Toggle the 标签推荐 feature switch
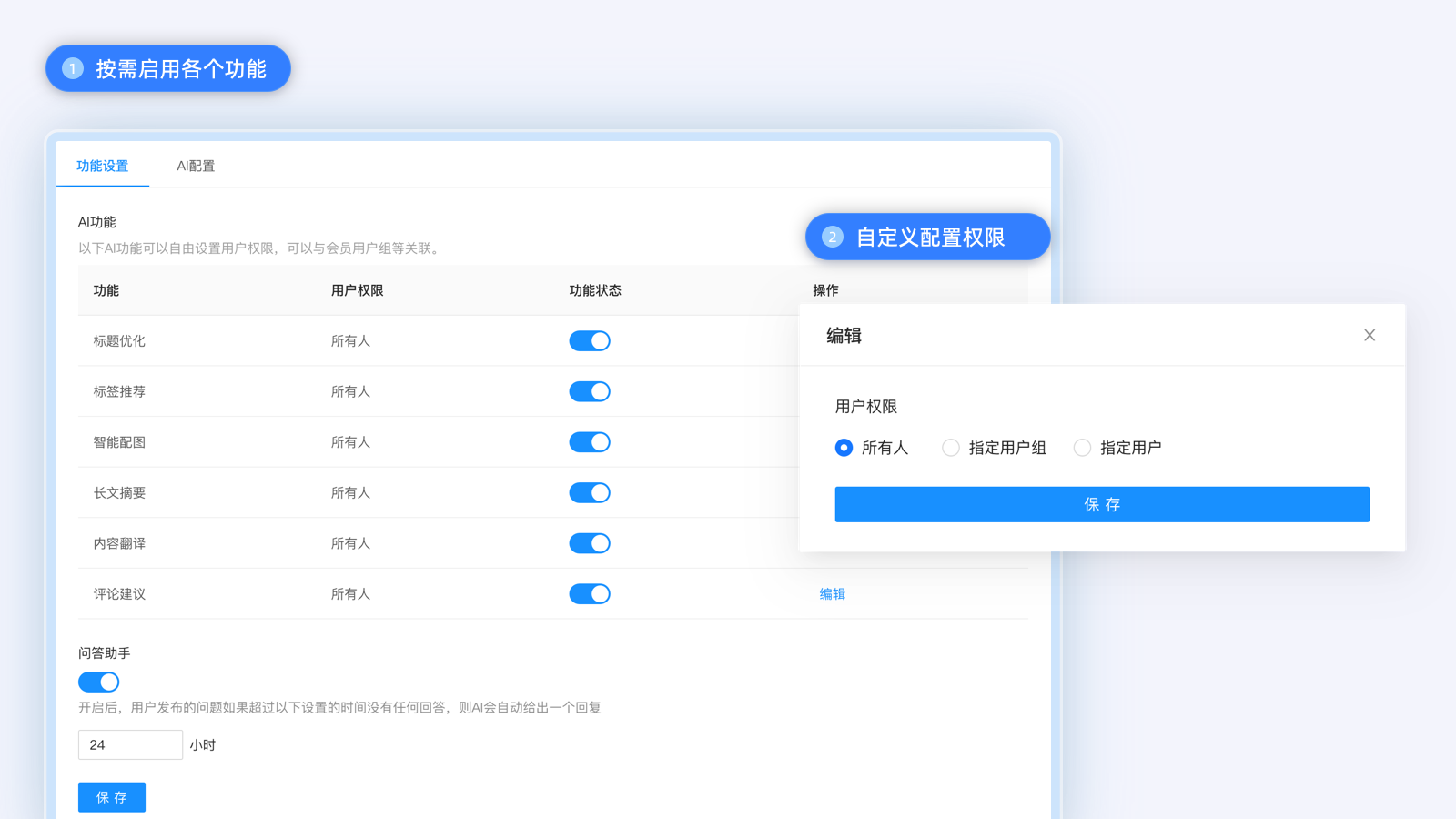The width and height of the screenshot is (1456, 819). click(x=590, y=391)
